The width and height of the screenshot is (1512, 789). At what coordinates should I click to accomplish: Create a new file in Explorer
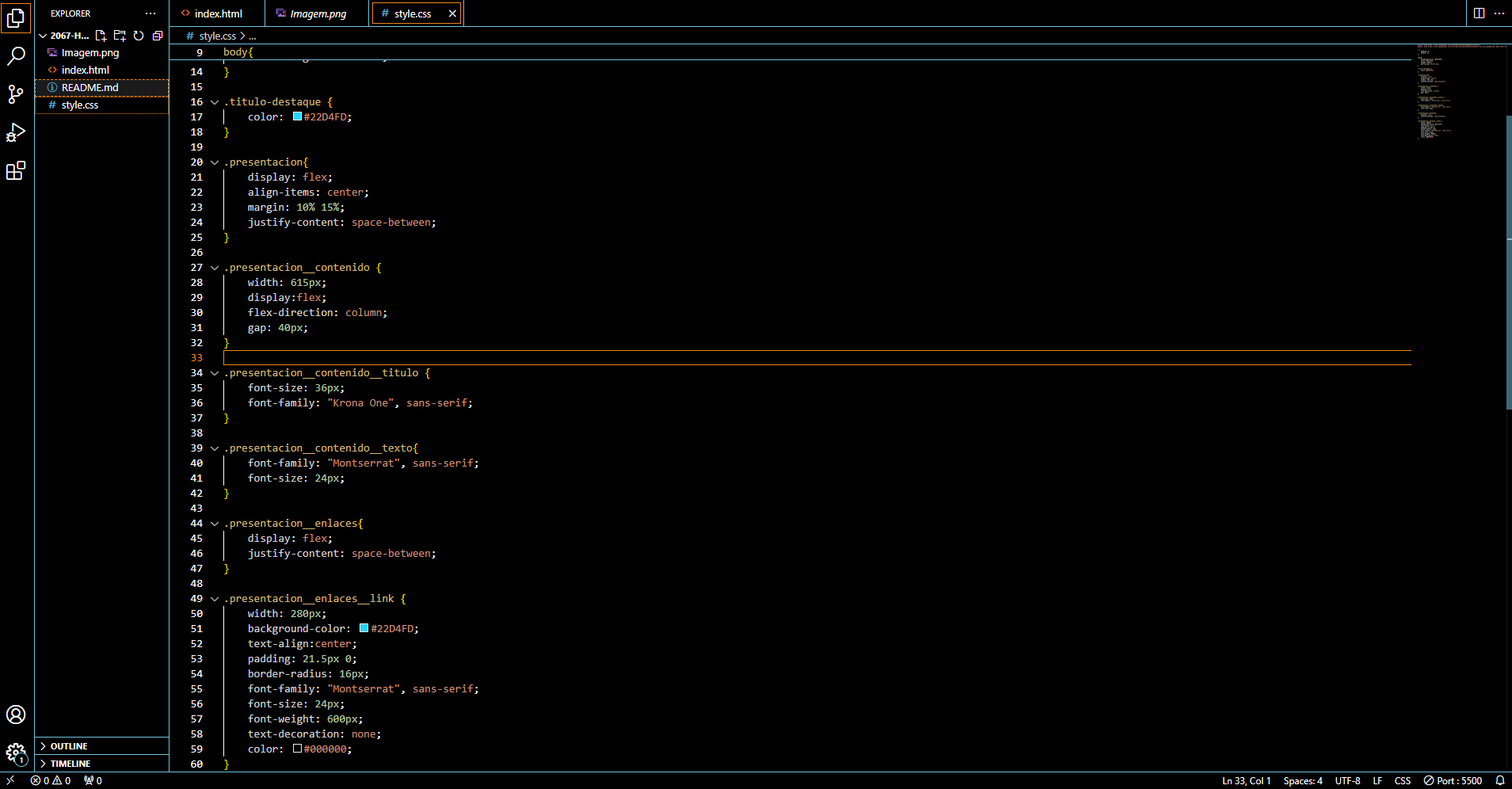pos(101,36)
